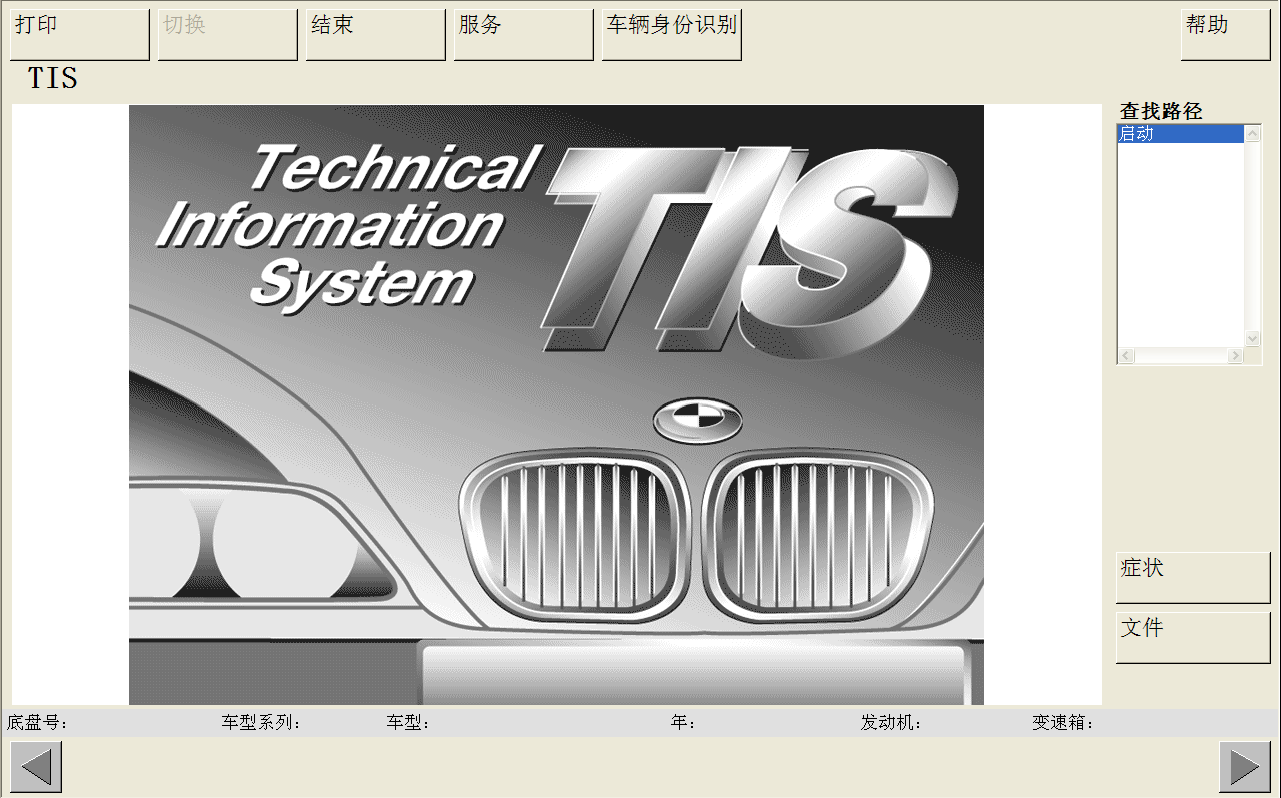This screenshot has height=798, width=1281.
Task: Click the back arrow navigation button
Action: coord(37,767)
